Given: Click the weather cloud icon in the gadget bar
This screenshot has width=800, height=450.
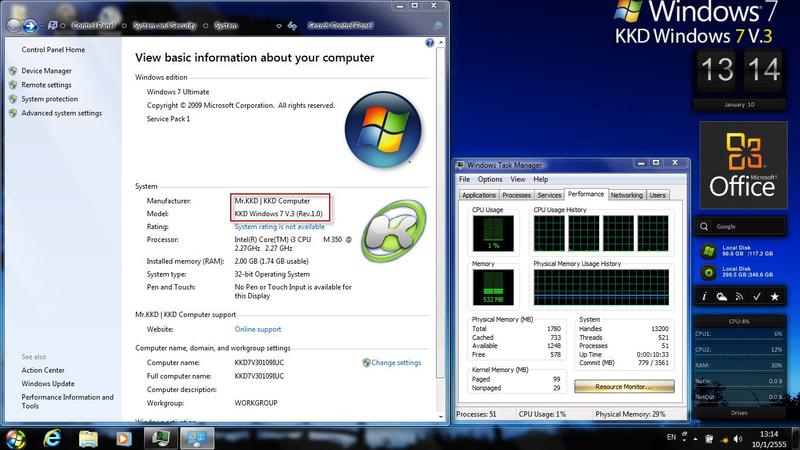Looking at the screenshot, I should pyautogui.click(x=721, y=296).
